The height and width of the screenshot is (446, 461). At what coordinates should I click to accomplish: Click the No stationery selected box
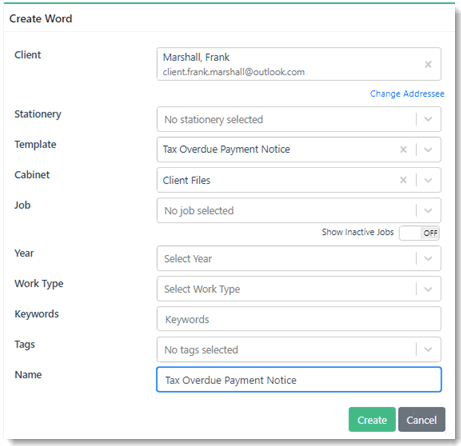[x=299, y=119]
